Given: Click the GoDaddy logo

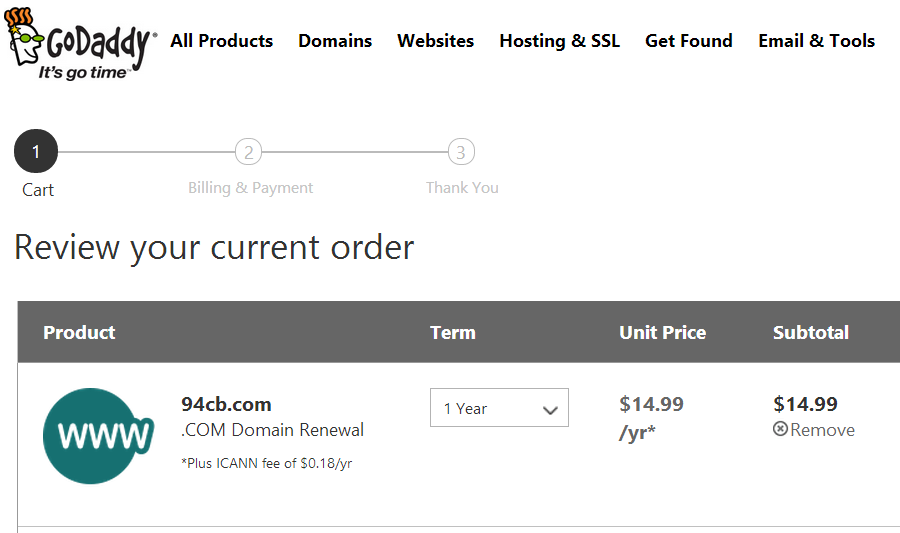Looking at the screenshot, I should 80,43.
